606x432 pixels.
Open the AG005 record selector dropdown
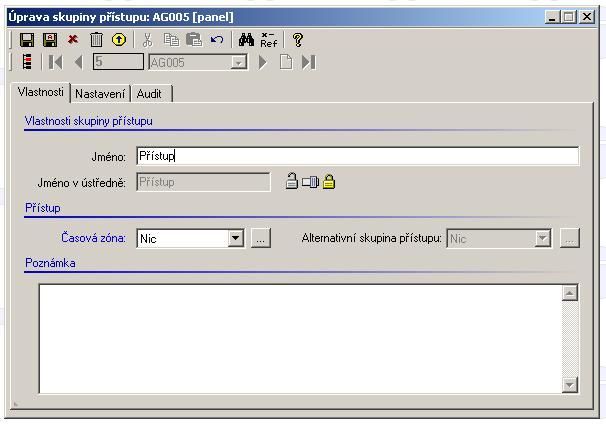tap(238, 62)
